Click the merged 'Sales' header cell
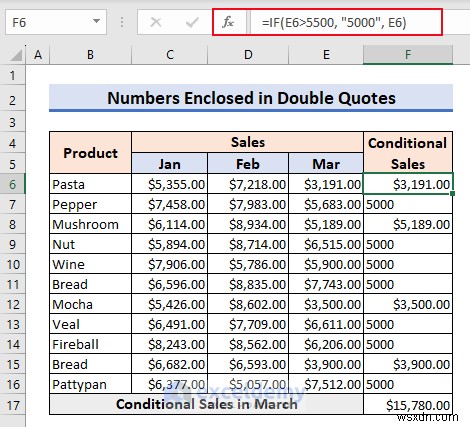Screen dimensions: 470x427 (248, 142)
